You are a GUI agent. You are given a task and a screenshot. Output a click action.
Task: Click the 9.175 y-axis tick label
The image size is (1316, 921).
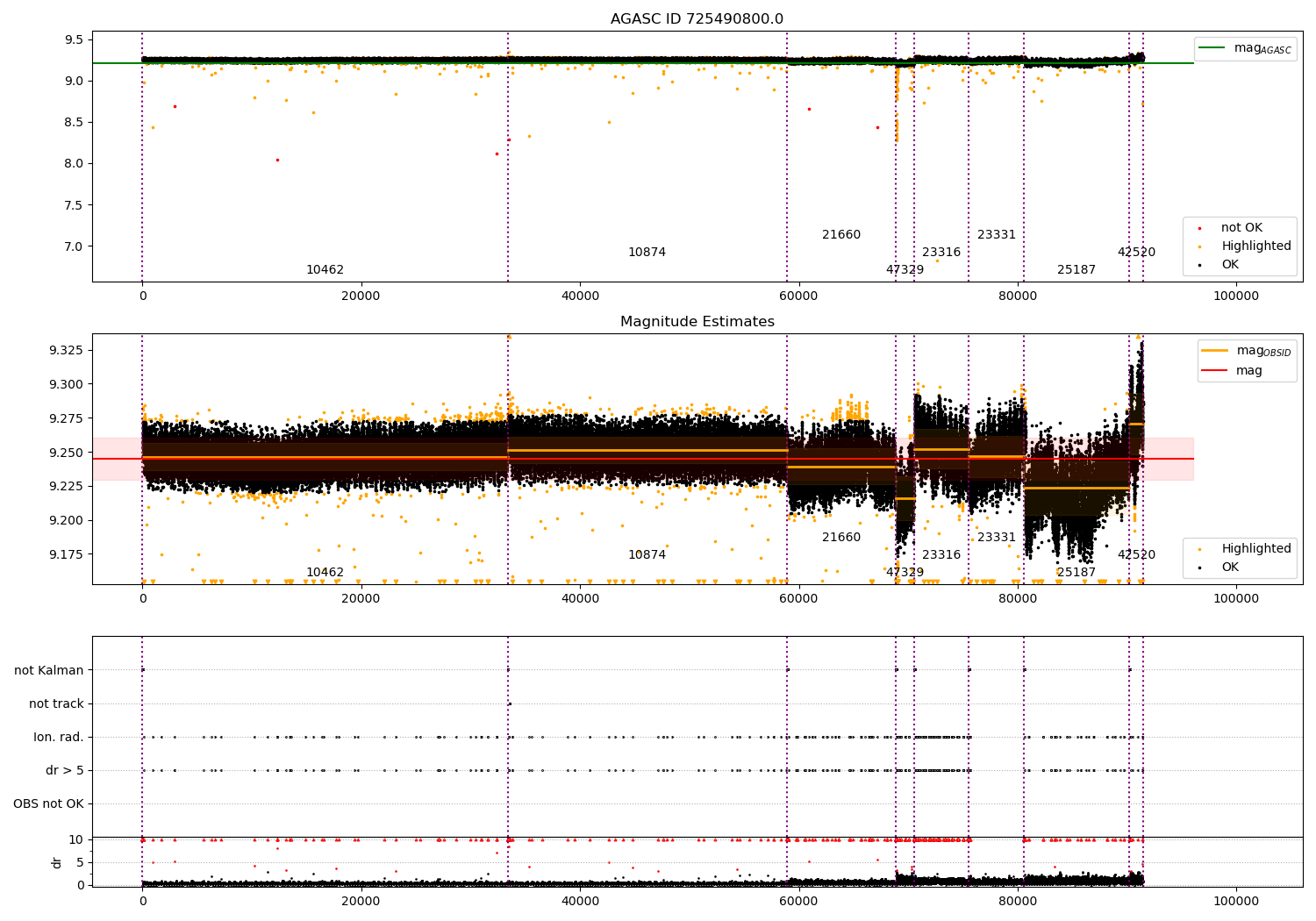pos(67,555)
